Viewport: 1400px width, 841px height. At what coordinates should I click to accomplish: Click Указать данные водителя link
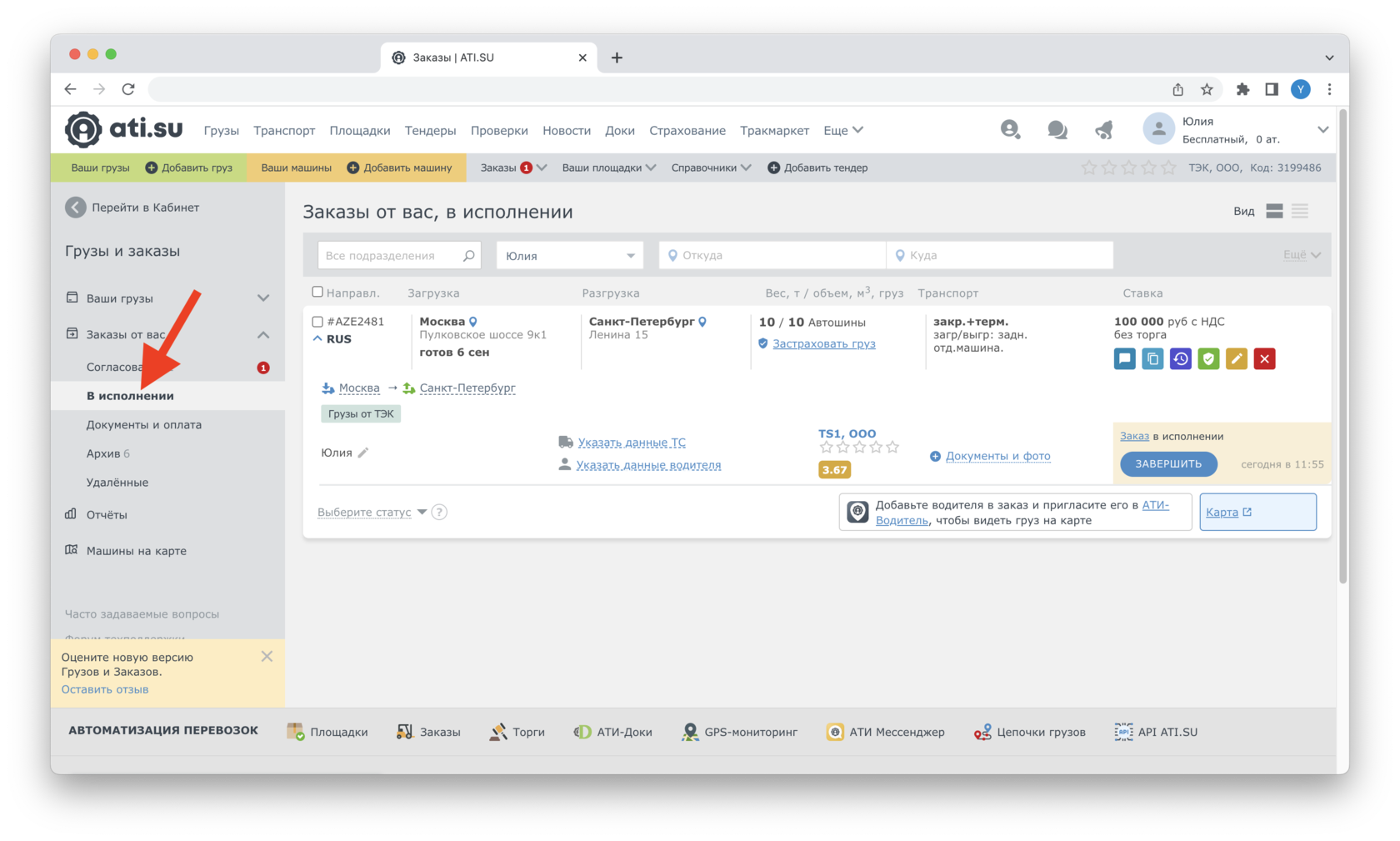(x=648, y=465)
